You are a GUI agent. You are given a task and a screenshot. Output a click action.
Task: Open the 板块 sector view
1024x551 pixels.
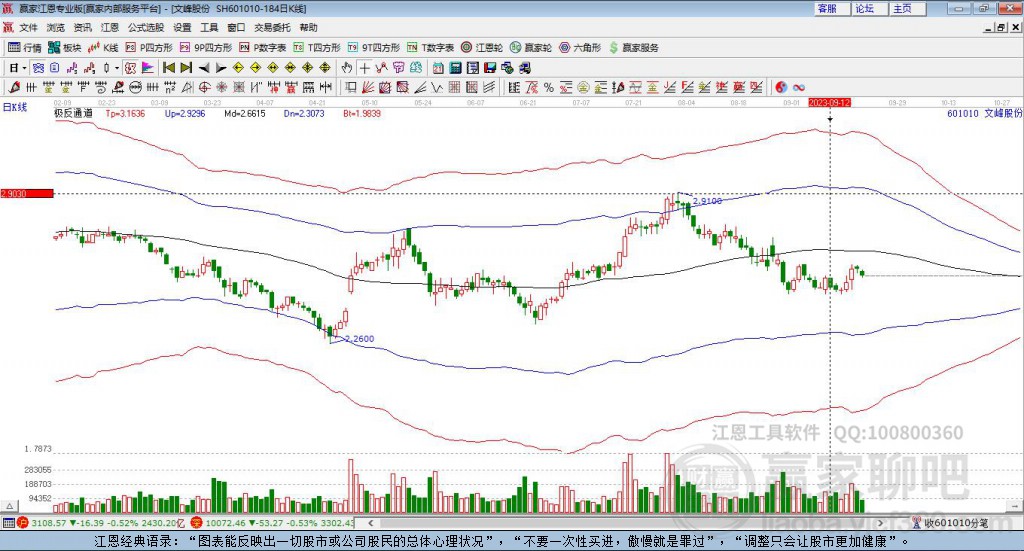(65, 48)
